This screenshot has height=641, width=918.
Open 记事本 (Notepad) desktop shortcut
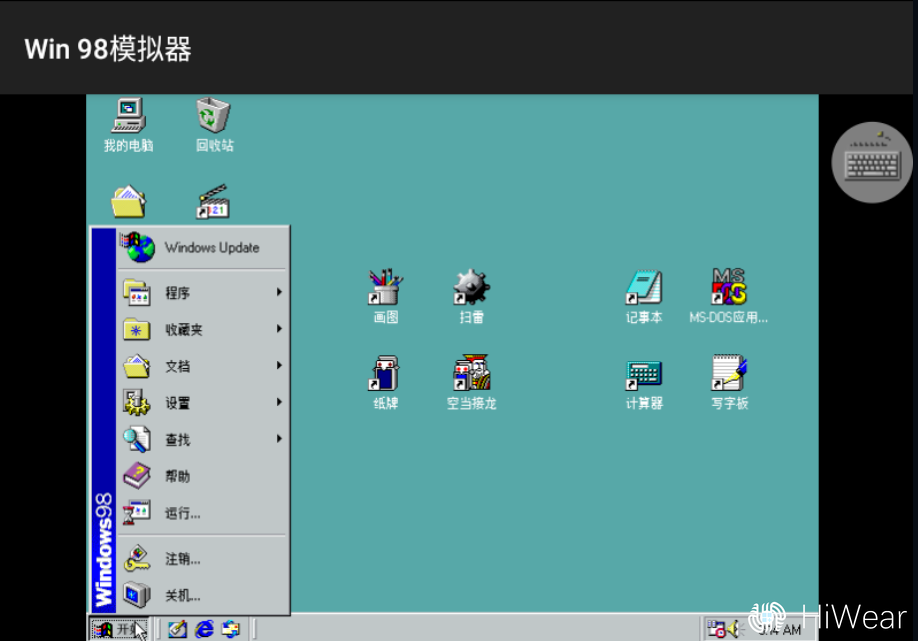[x=643, y=288]
